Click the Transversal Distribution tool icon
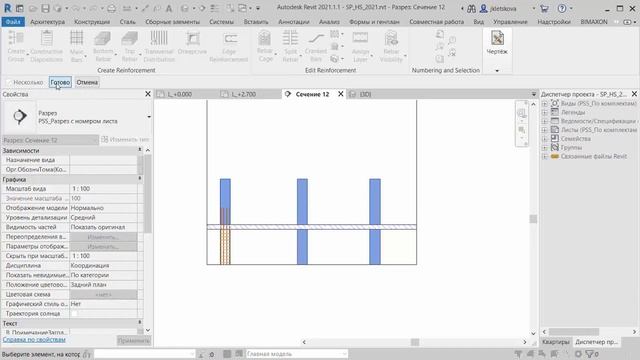The width and height of the screenshot is (640, 360). tap(159, 38)
